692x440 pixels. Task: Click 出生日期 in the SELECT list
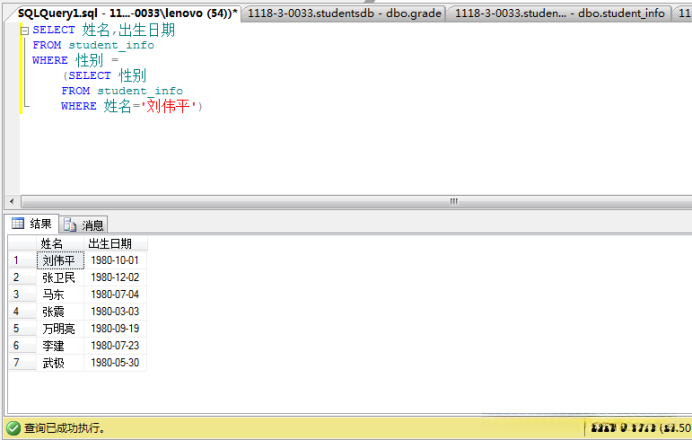pos(147,30)
